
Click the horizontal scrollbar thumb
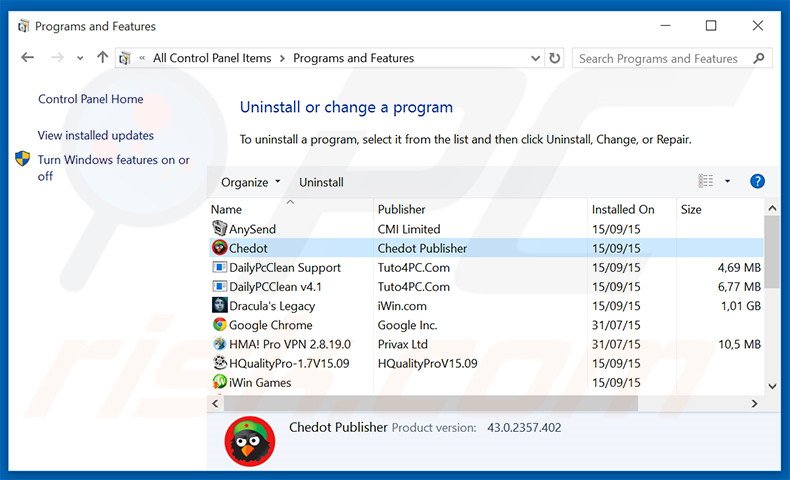[431, 403]
